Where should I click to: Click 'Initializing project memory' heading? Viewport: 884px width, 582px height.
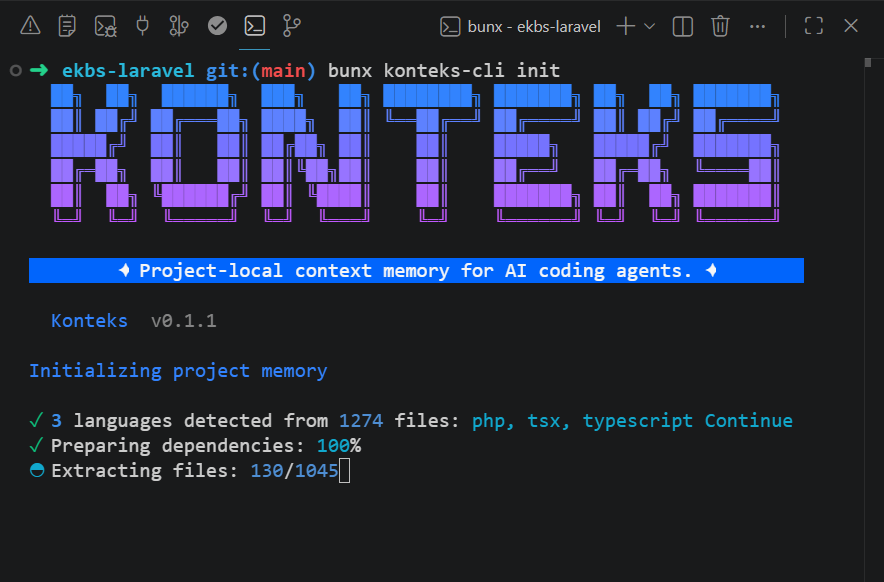[178, 371]
